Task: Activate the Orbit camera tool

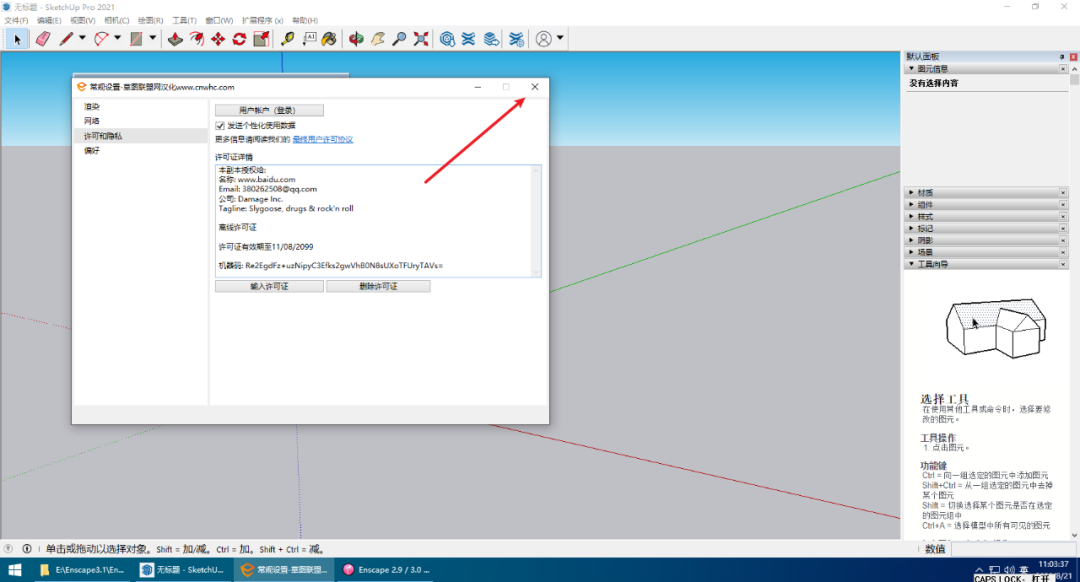Action: click(x=356, y=39)
